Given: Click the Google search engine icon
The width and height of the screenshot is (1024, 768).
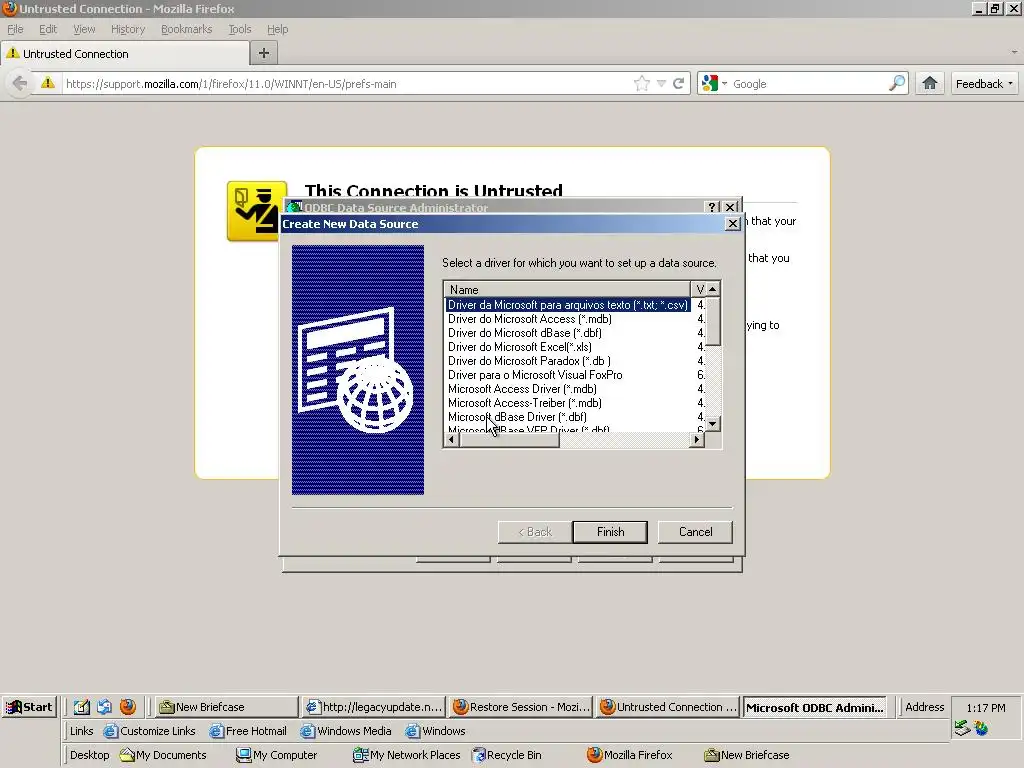Looking at the screenshot, I should pyautogui.click(x=709, y=84).
